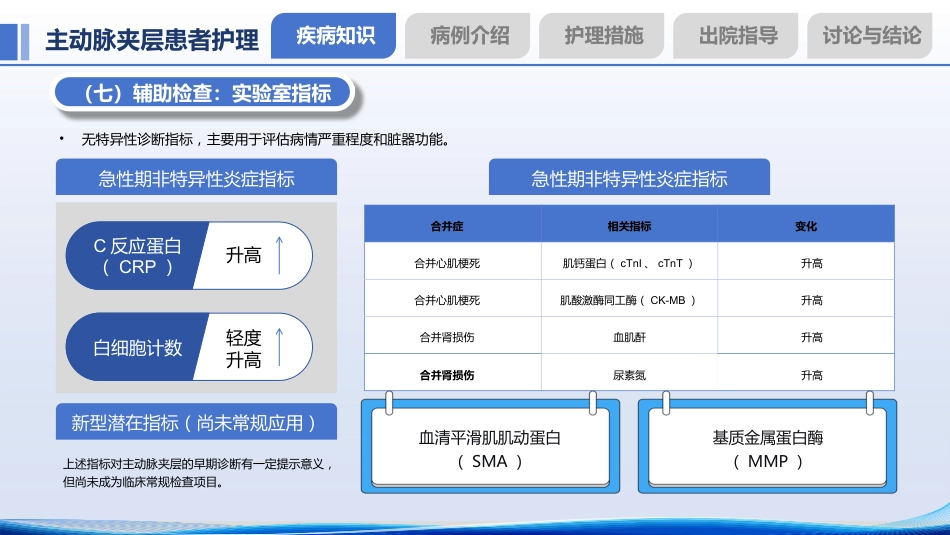Click the up arrow beside CRP 升高
The width and height of the screenshot is (950, 535).
coord(279,255)
